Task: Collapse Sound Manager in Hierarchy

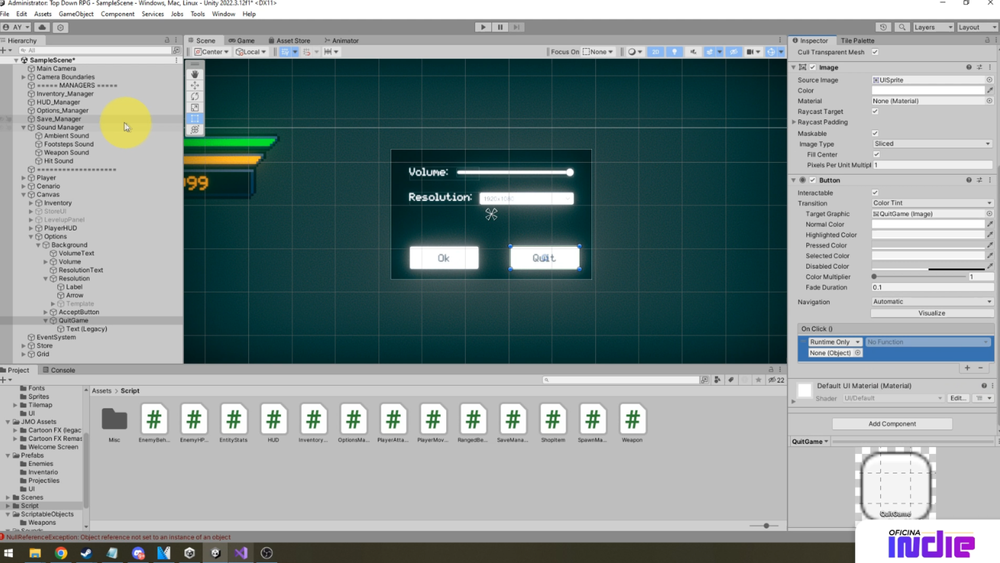Action: click(x=24, y=128)
